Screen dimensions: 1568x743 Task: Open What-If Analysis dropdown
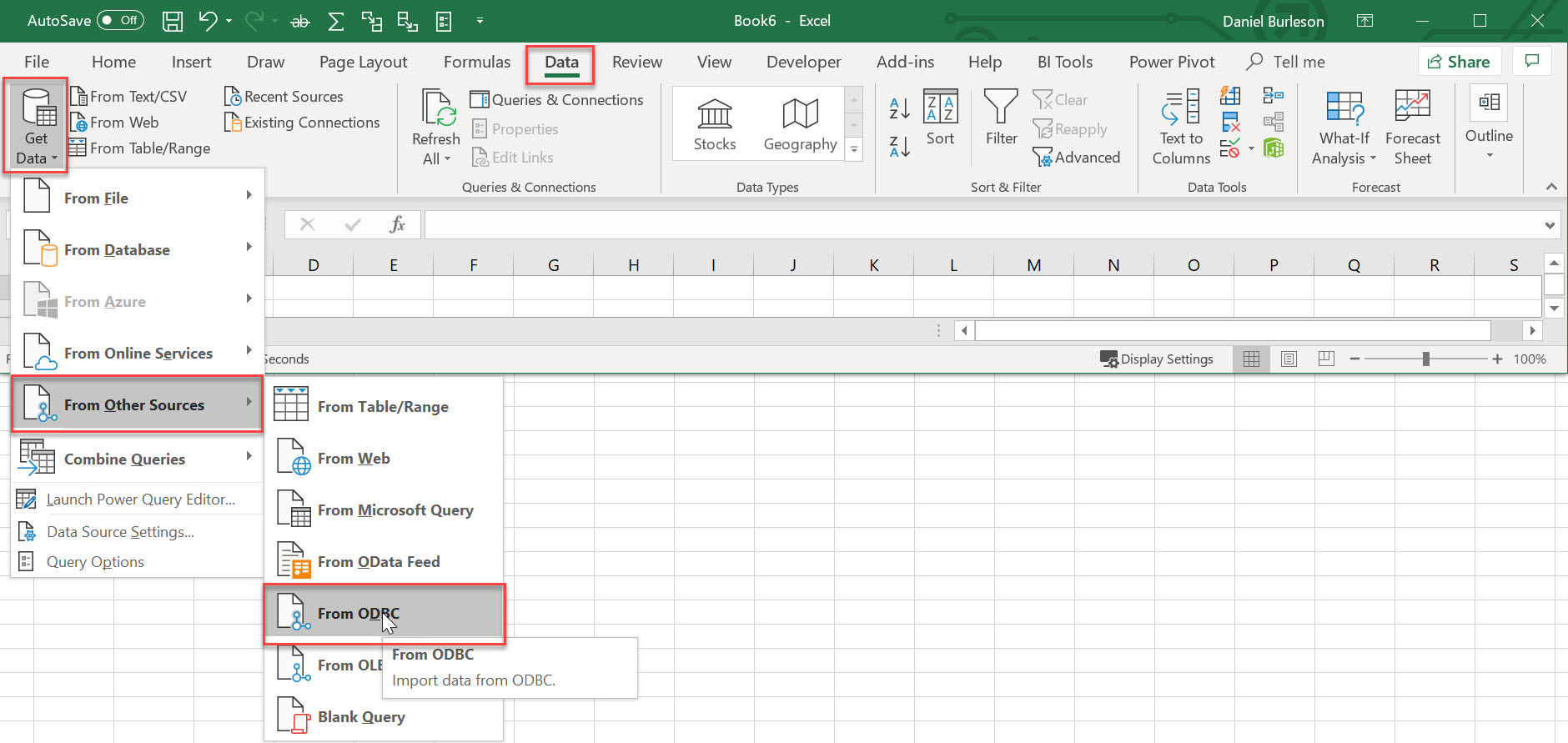[1344, 128]
